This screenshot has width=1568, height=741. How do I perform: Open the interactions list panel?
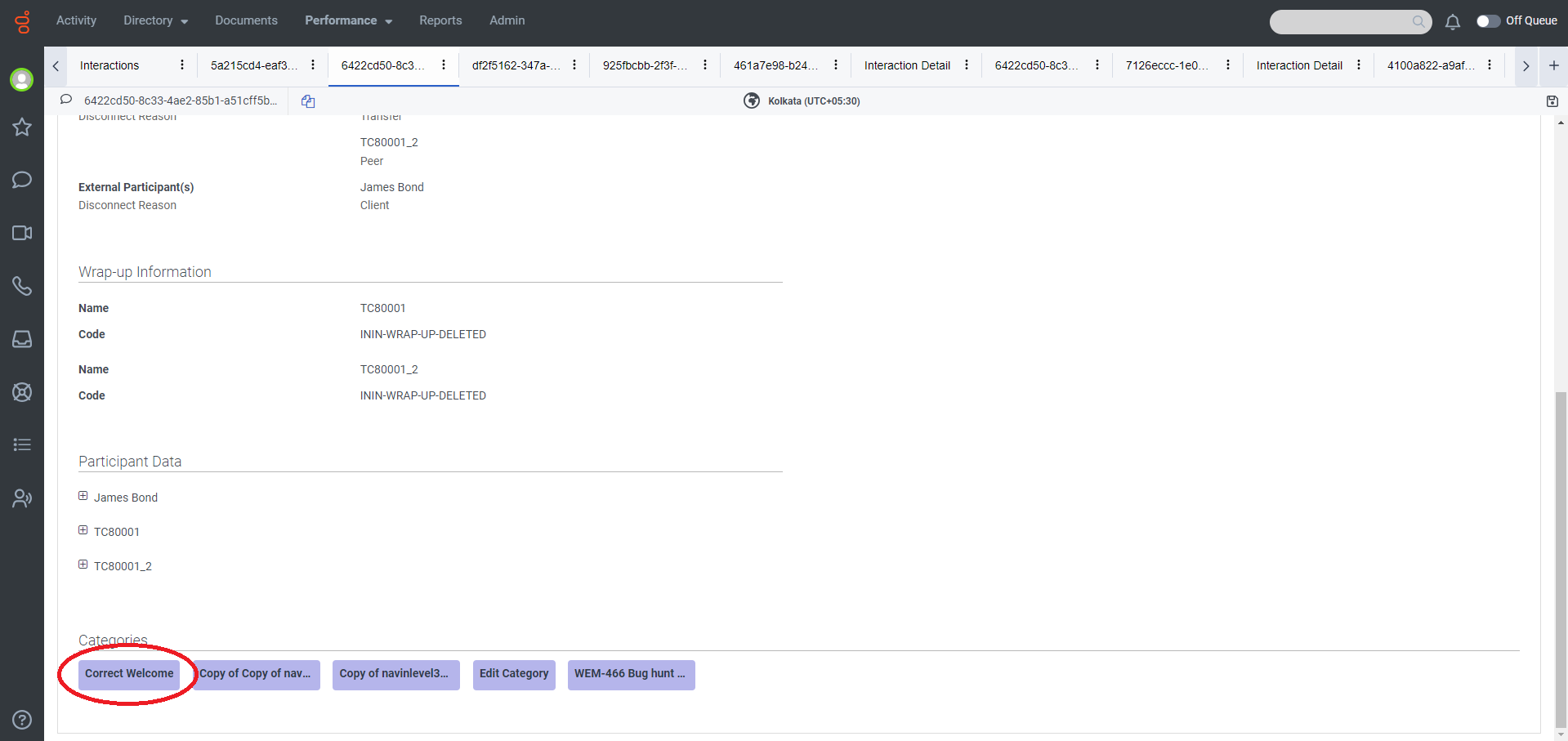click(22, 444)
